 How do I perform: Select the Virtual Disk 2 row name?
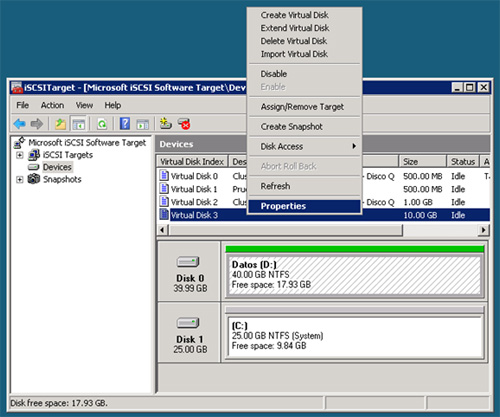tap(194, 202)
